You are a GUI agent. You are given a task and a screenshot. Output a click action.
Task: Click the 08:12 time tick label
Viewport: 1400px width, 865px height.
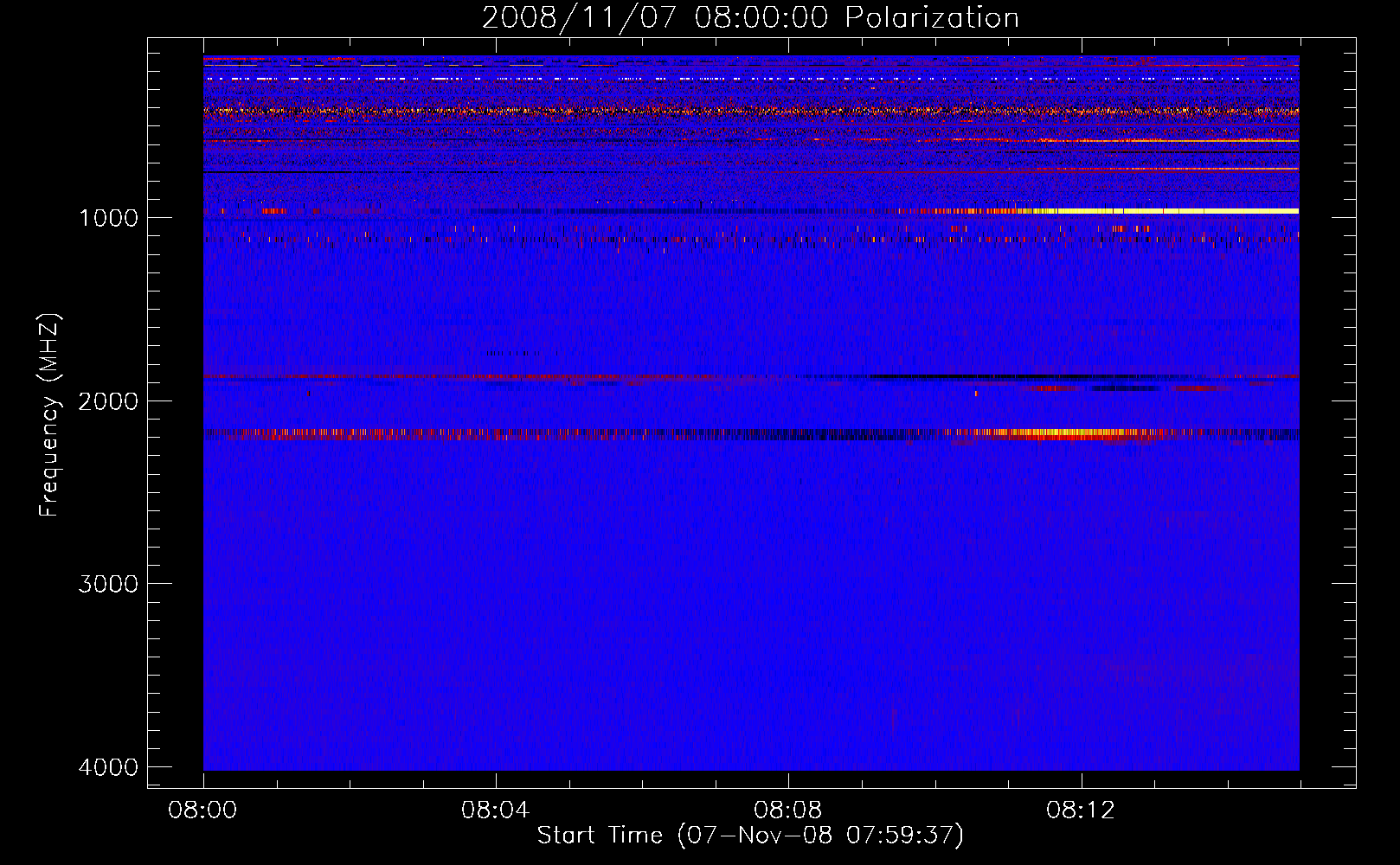[x=1081, y=811]
